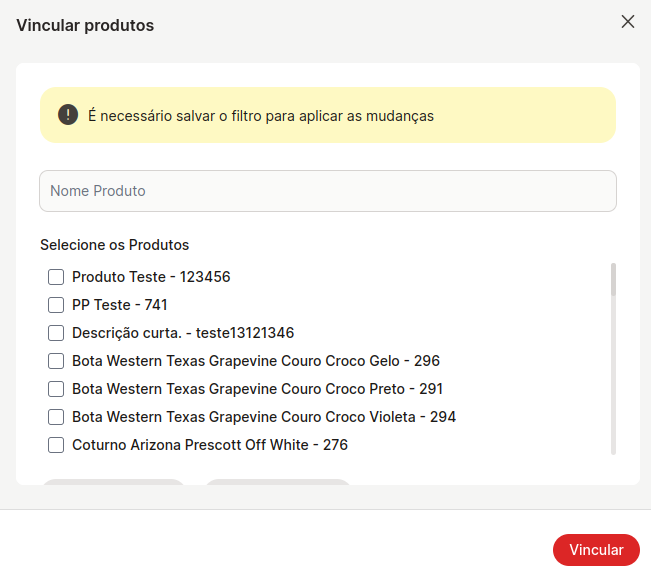Click the red Vincular button
The width and height of the screenshot is (651, 581).
(596, 550)
